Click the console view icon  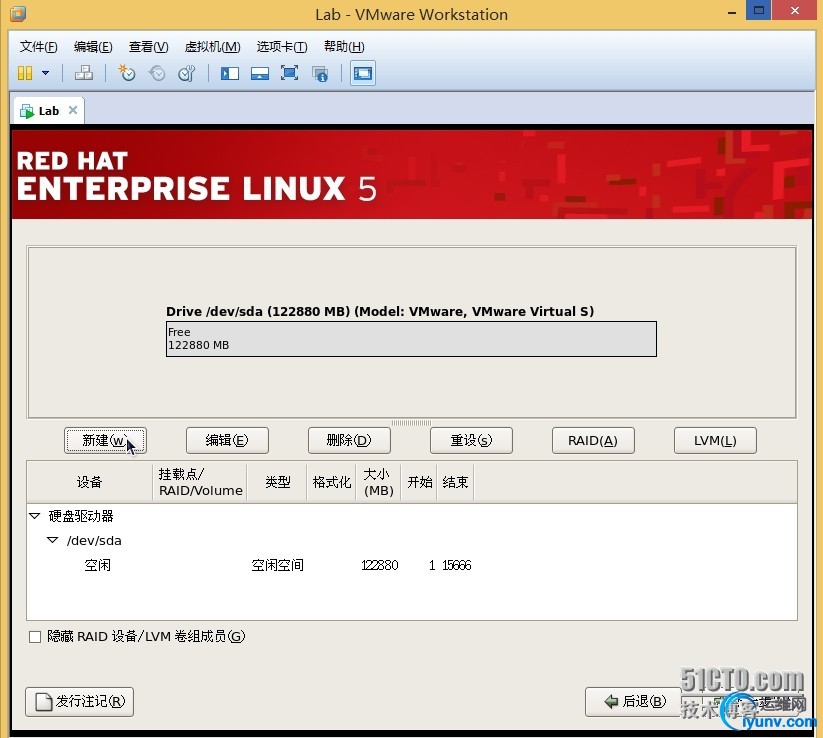[363, 73]
